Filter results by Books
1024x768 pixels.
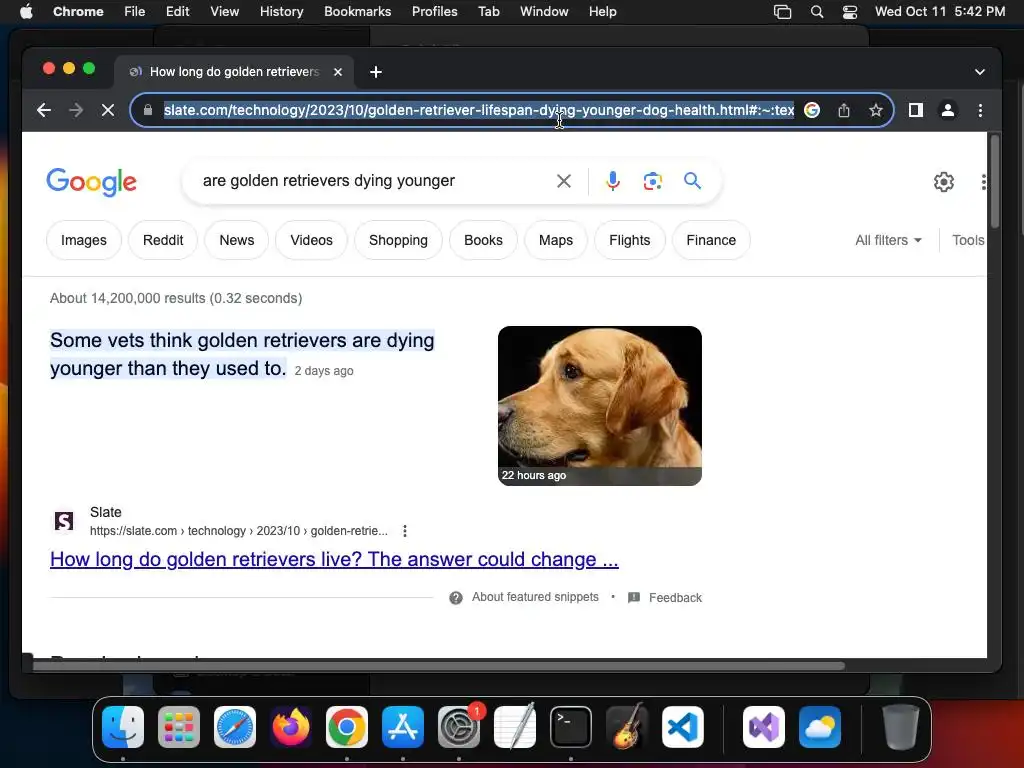(x=483, y=240)
